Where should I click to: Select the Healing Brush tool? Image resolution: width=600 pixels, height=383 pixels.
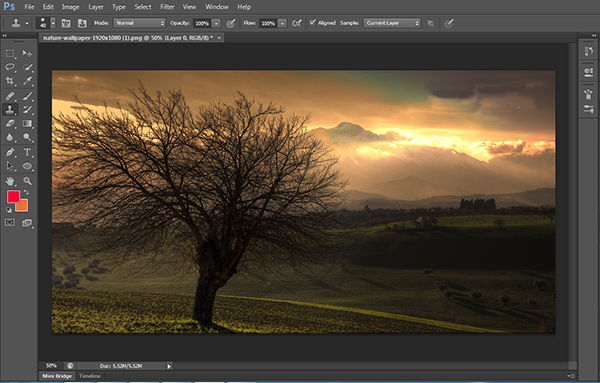[x=10, y=96]
